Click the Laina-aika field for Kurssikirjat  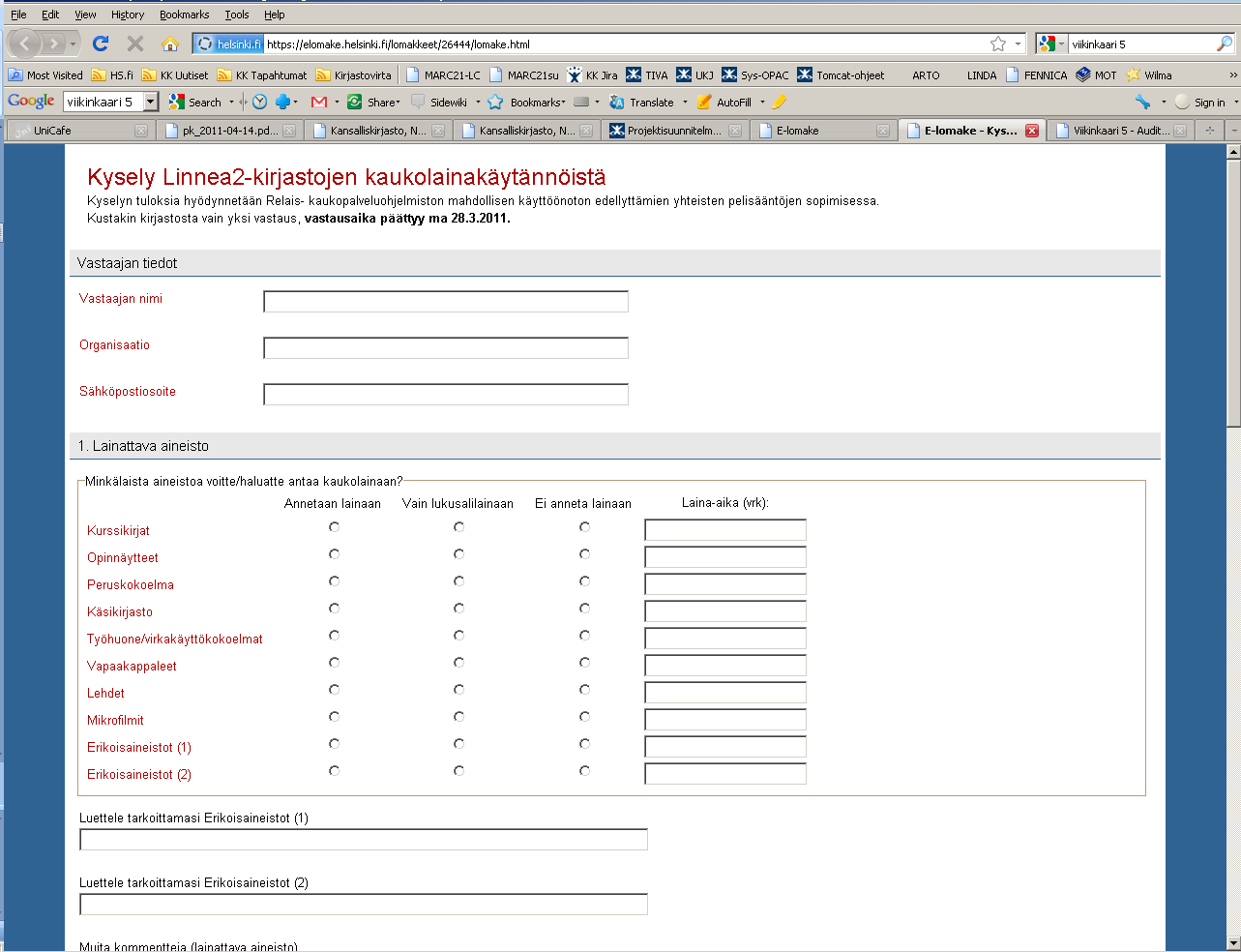725,529
